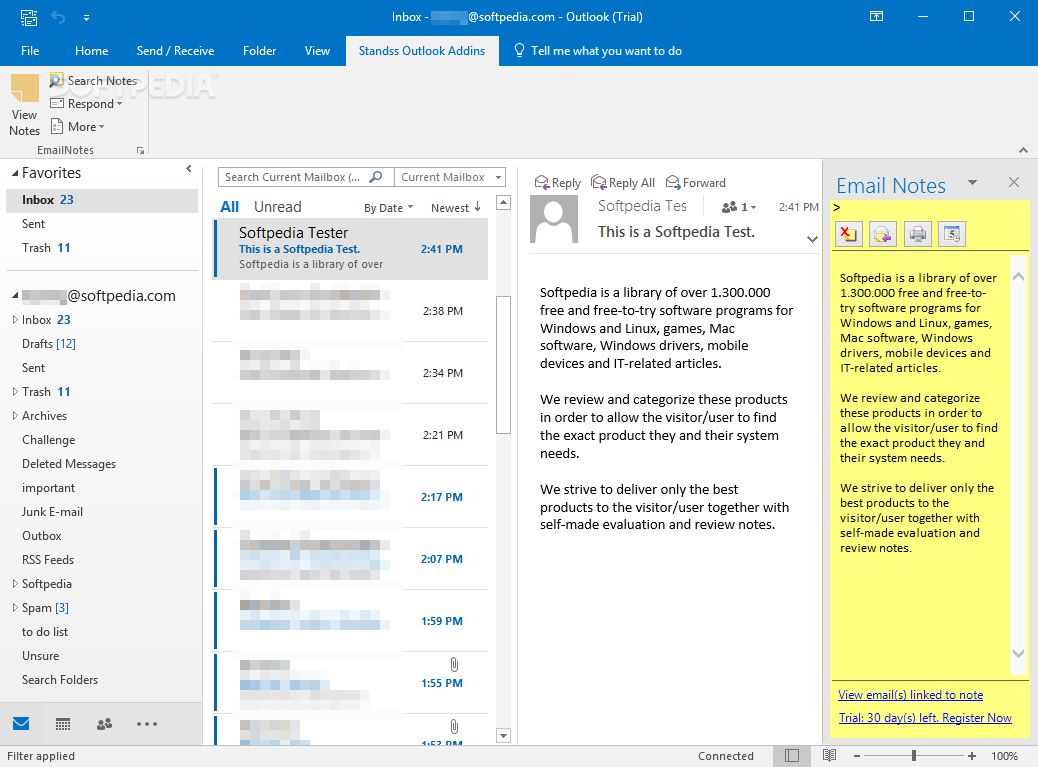This screenshot has width=1038, height=767.
Task: Open the Respond dropdown
Action: (87, 104)
